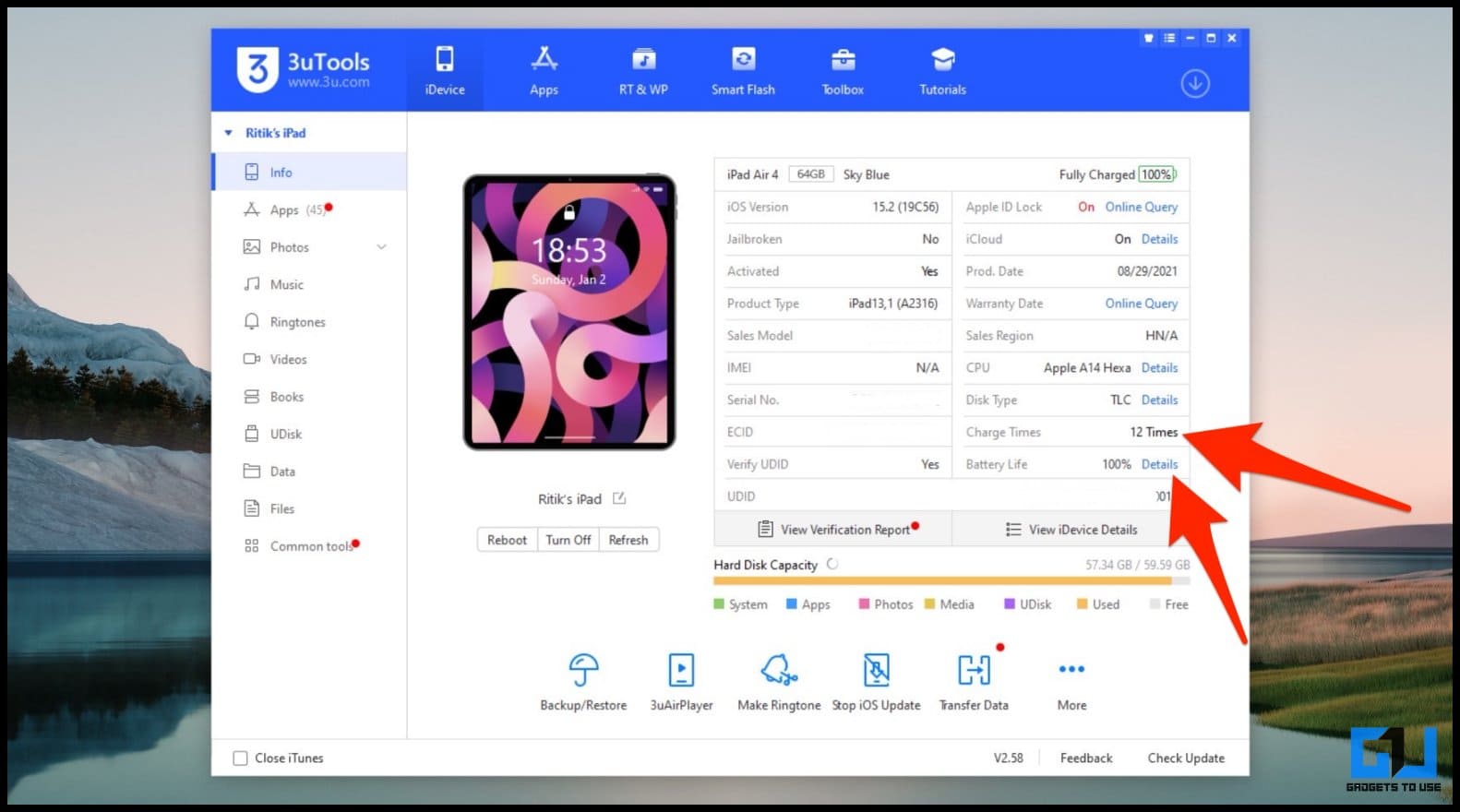This screenshot has height=812, width=1460.
Task: Click the Reboot button
Action: point(507,540)
